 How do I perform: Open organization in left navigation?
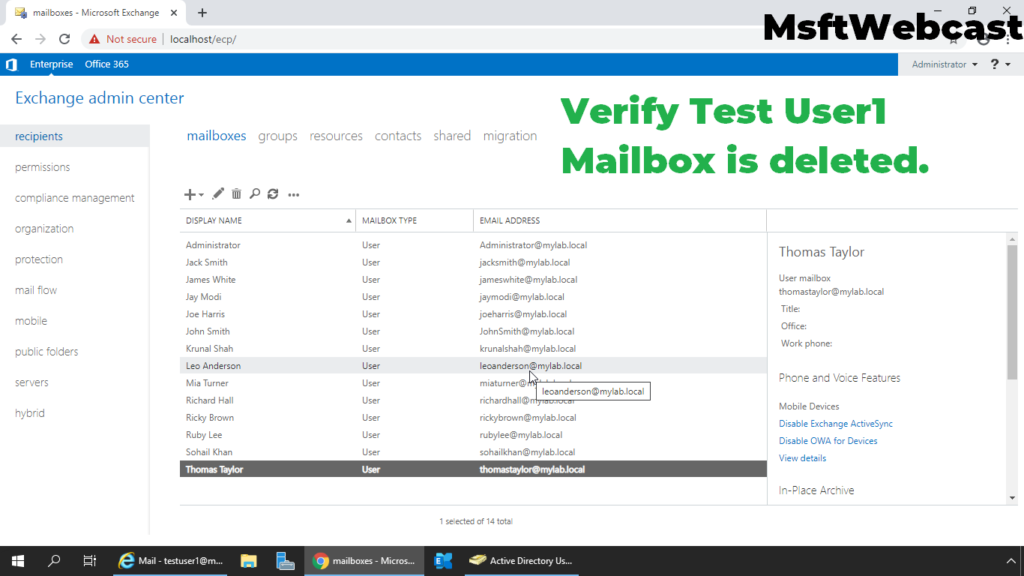click(44, 229)
